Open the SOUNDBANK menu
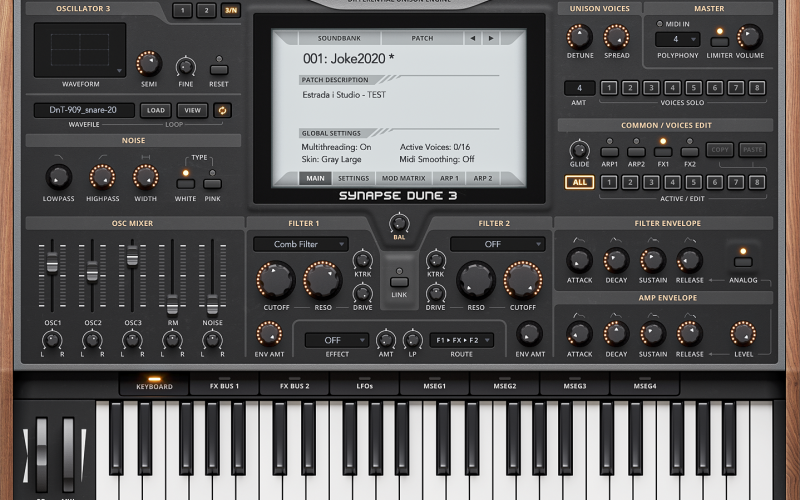The height and width of the screenshot is (500, 800). coord(339,38)
